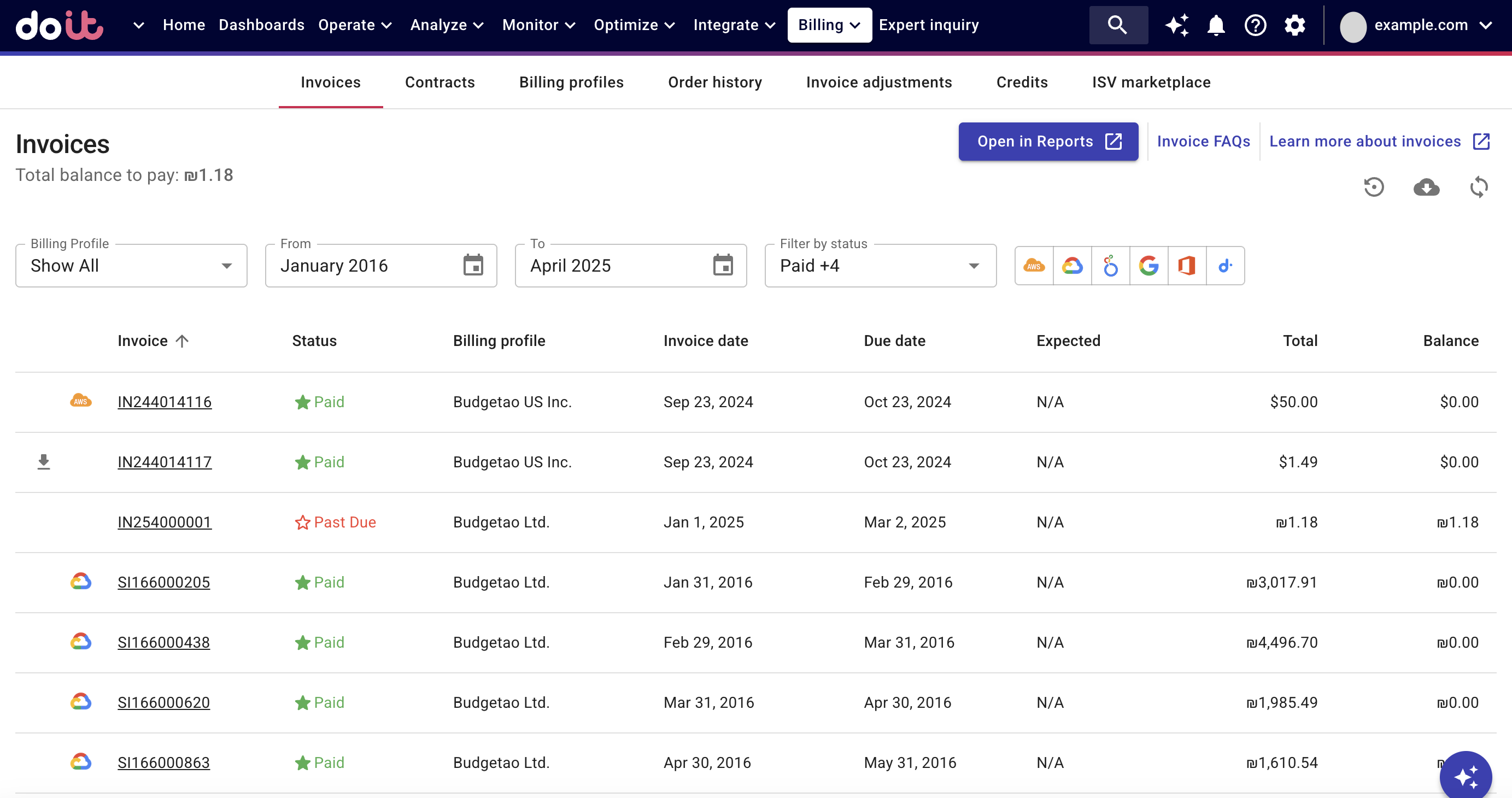
Task: Click the Balance column header
Action: (x=1450, y=341)
